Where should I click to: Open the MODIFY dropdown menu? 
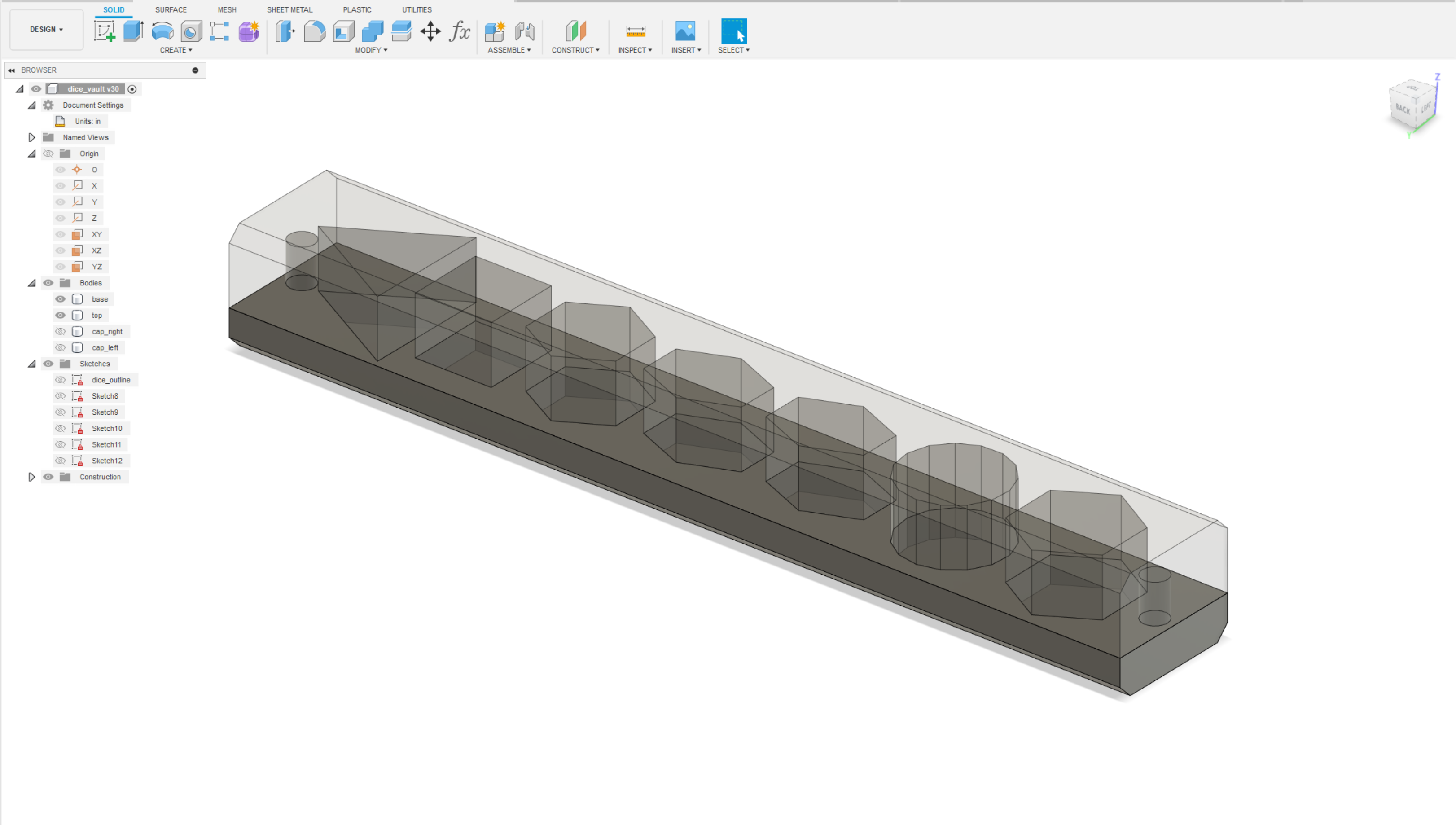point(372,50)
